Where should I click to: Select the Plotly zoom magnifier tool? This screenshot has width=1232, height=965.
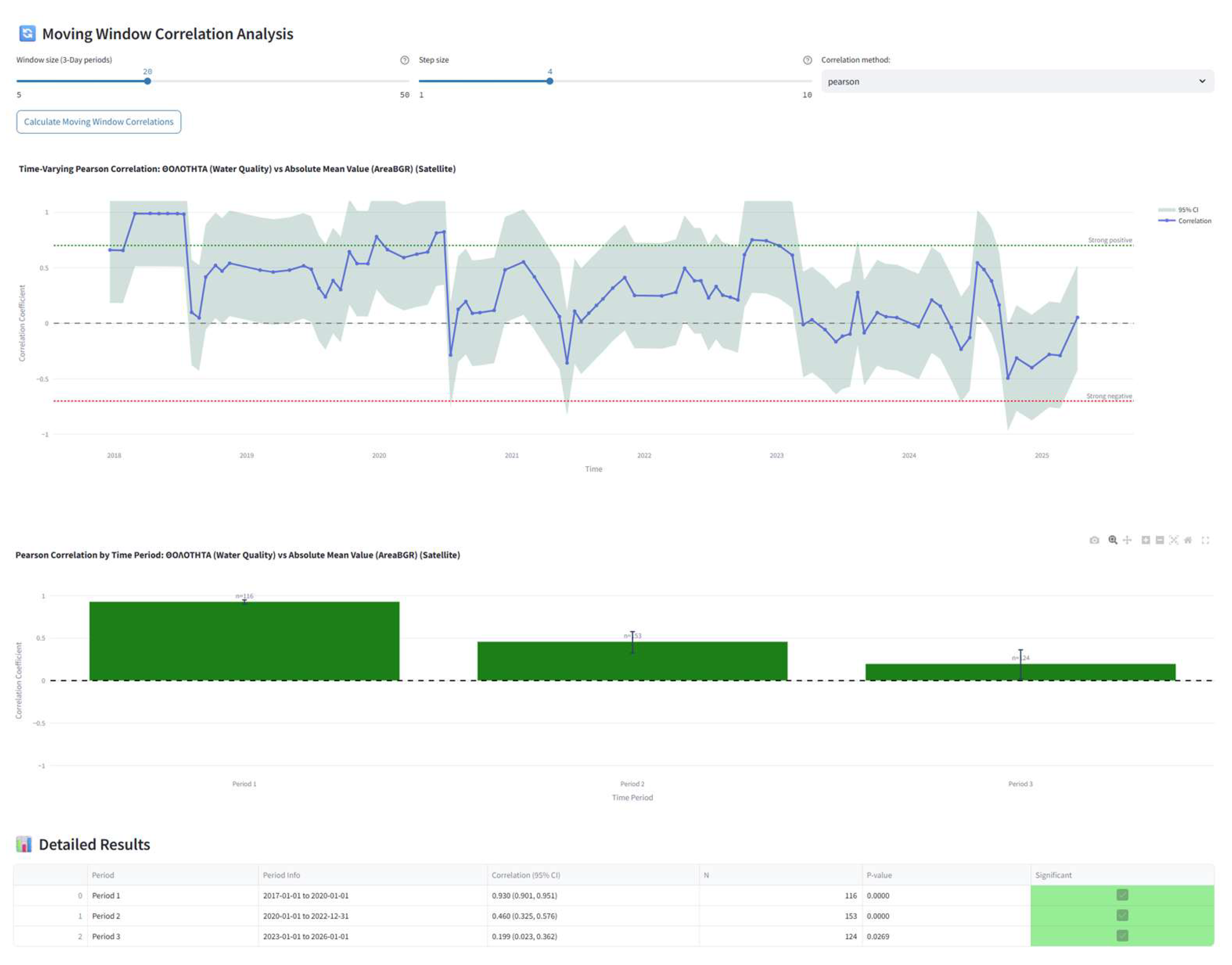[x=1112, y=540]
